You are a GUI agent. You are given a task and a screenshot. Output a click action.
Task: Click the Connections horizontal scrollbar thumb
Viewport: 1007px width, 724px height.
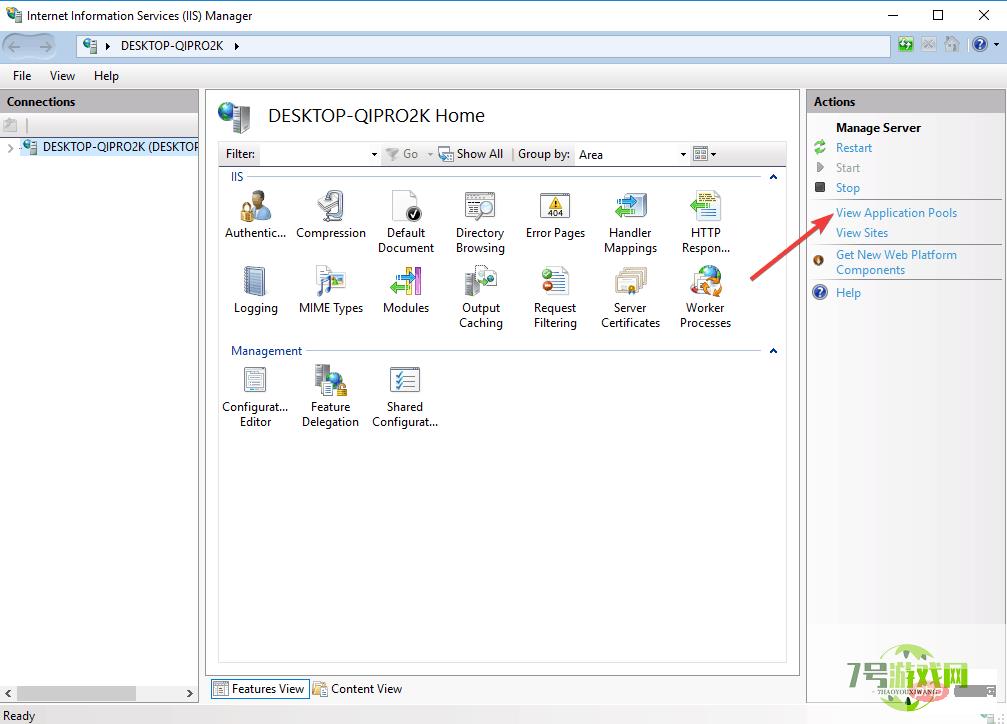[x=76, y=693]
